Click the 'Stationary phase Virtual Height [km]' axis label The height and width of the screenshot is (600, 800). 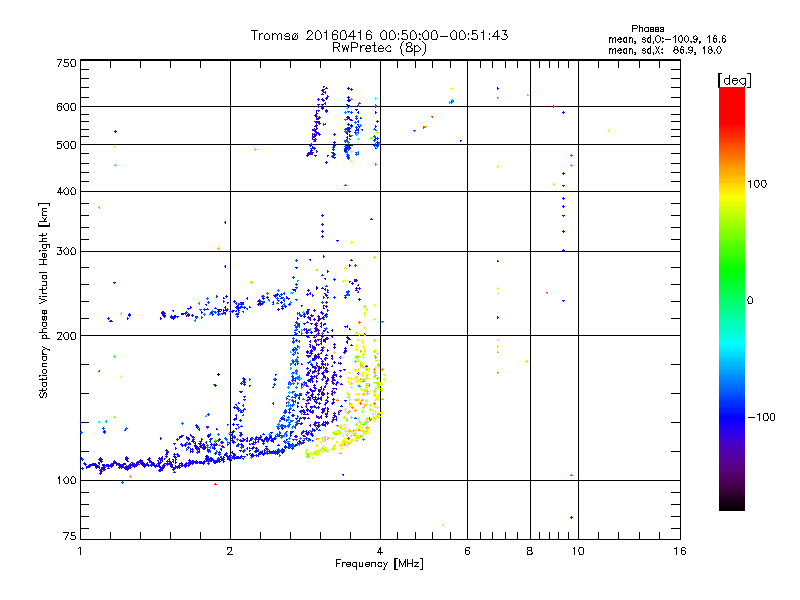pyautogui.click(x=44, y=300)
